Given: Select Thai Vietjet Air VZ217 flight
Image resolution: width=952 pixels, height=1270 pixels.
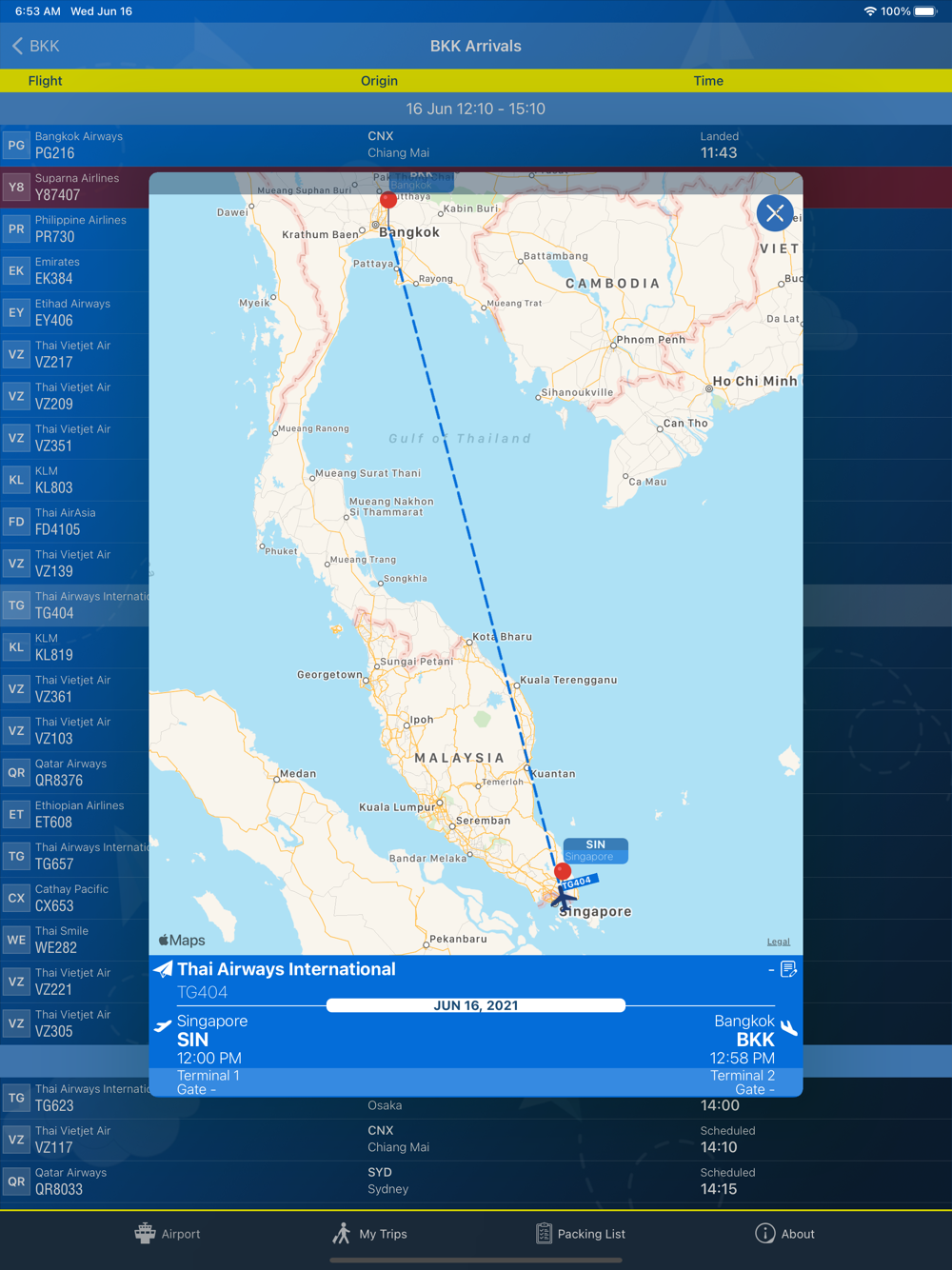Looking at the screenshot, I should click(74, 355).
